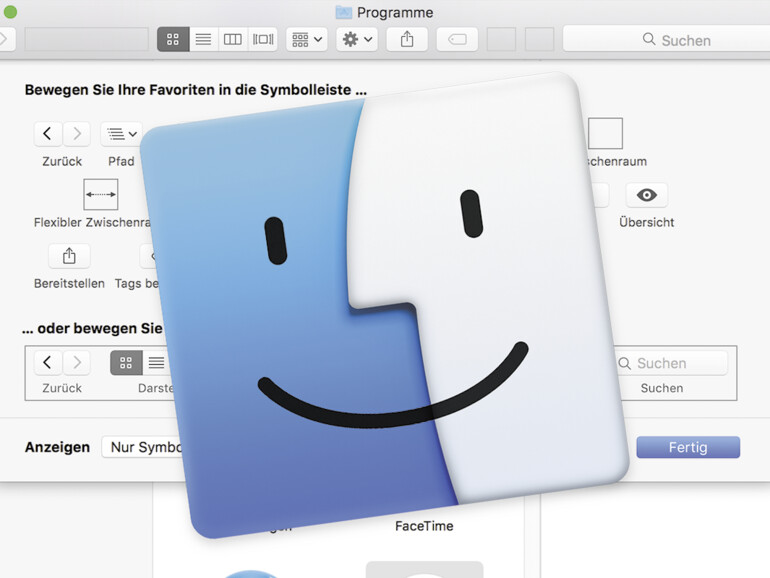This screenshot has height=578, width=770.
Task: Open the gear action menu
Action: pyautogui.click(x=356, y=39)
